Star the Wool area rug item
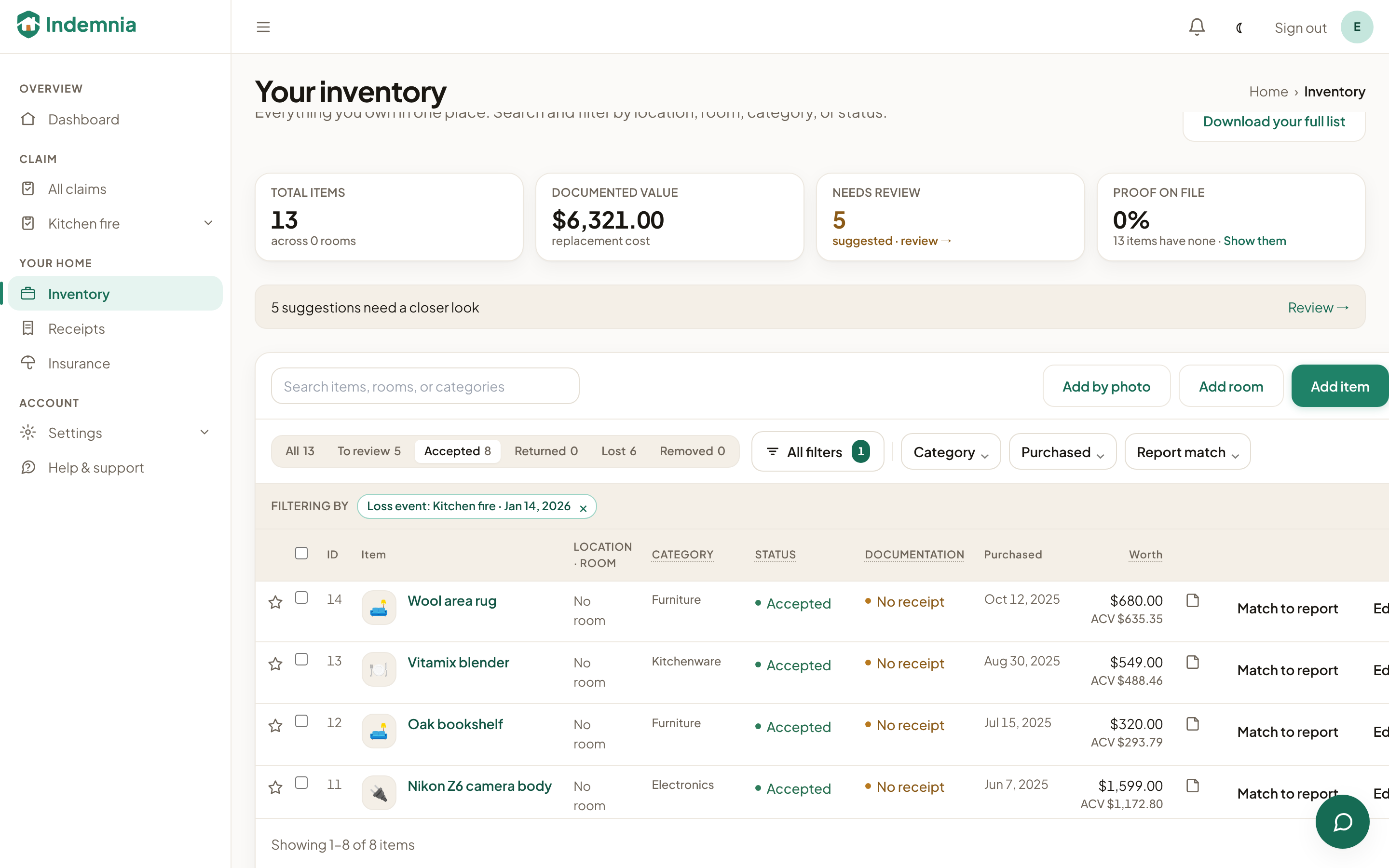The width and height of the screenshot is (1389, 868). click(x=275, y=602)
